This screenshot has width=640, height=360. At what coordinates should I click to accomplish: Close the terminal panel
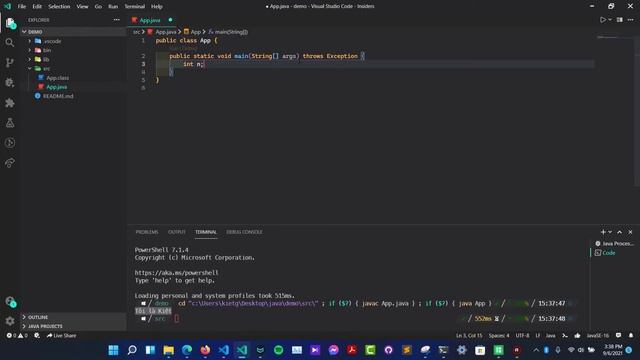point(630,232)
